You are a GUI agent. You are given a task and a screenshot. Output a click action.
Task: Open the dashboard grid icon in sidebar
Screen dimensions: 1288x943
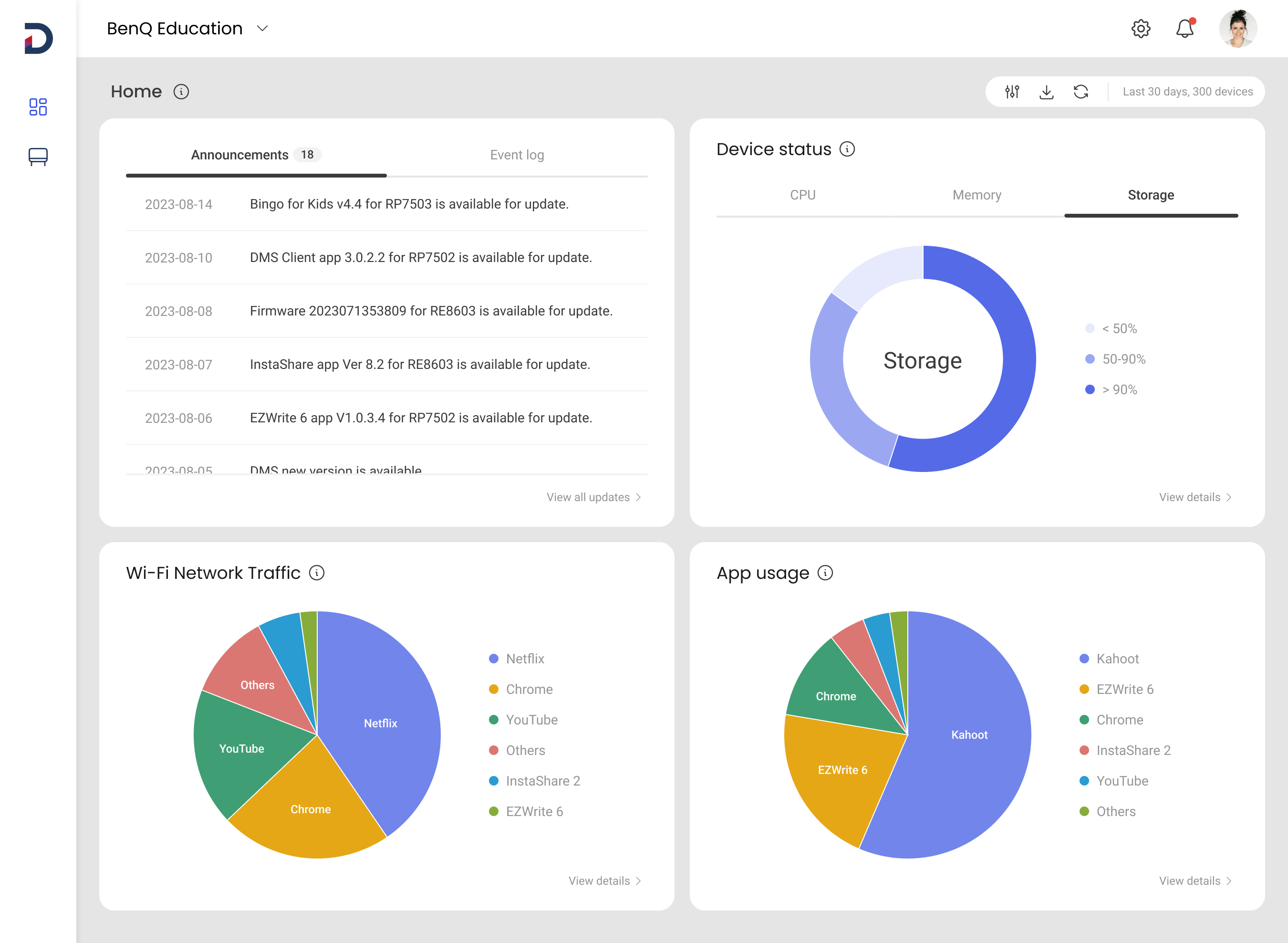click(38, 107)
